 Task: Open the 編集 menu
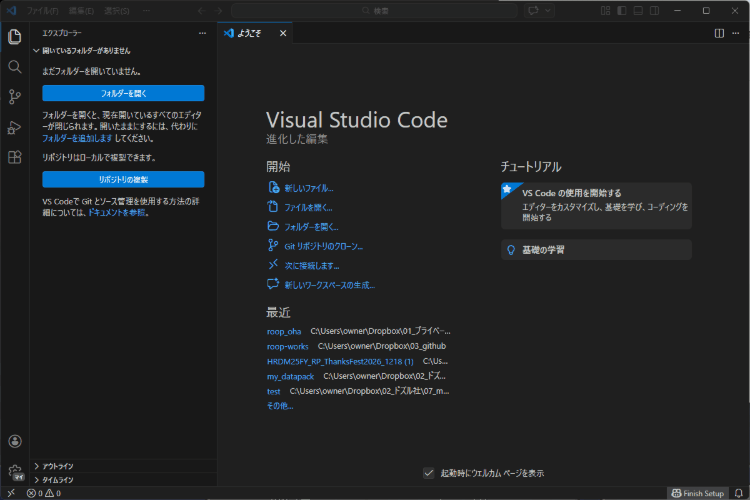(81, 11)
